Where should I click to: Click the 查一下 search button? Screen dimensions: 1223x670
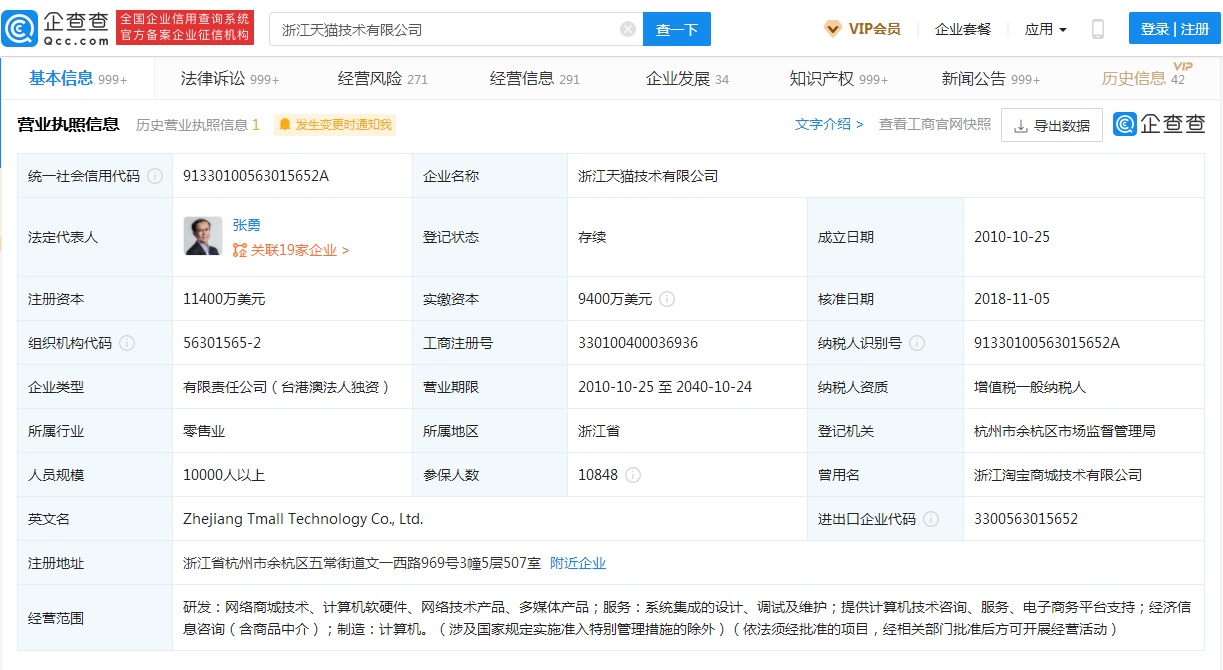tap(677, 29)
